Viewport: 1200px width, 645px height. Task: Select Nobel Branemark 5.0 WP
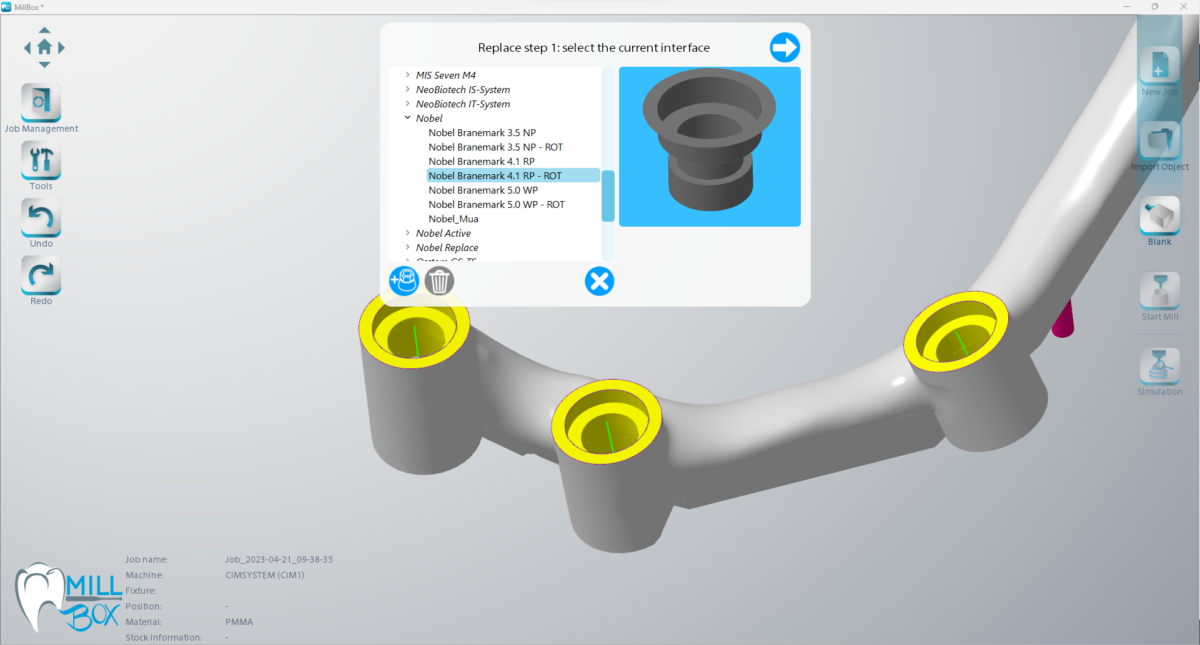pos(483,190)
